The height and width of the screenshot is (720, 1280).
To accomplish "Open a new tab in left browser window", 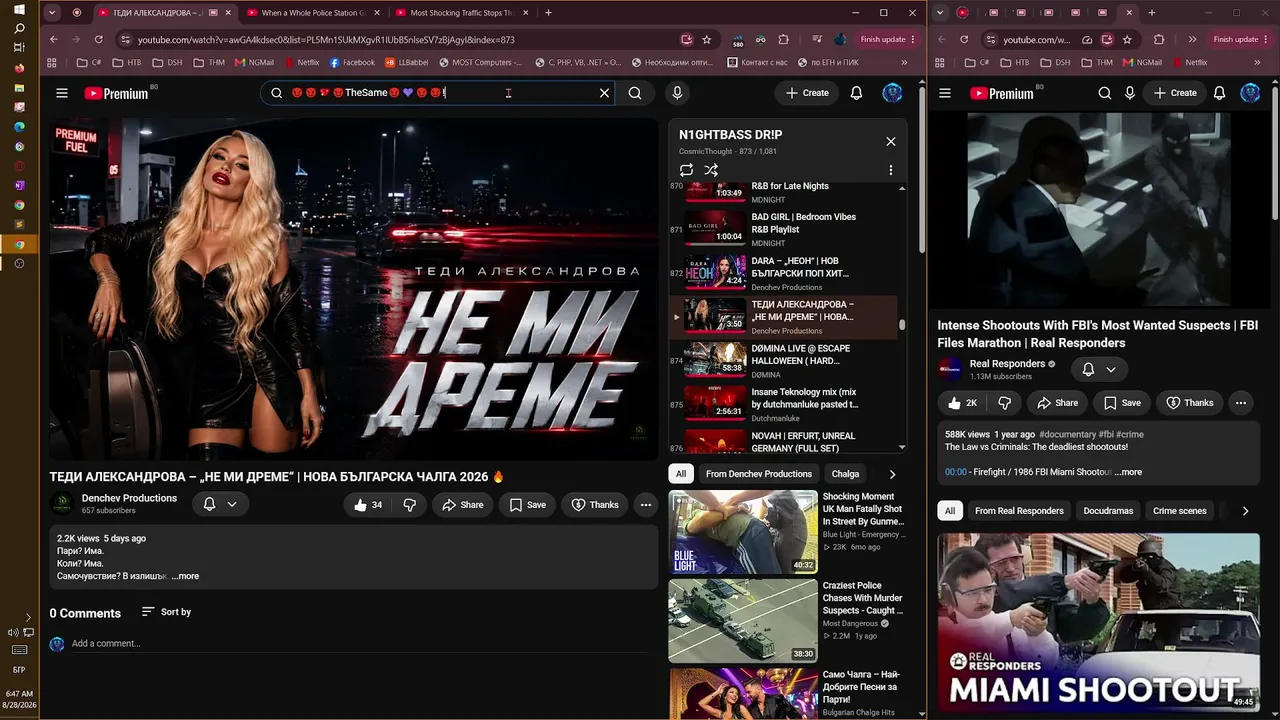I will coord(548,13).
